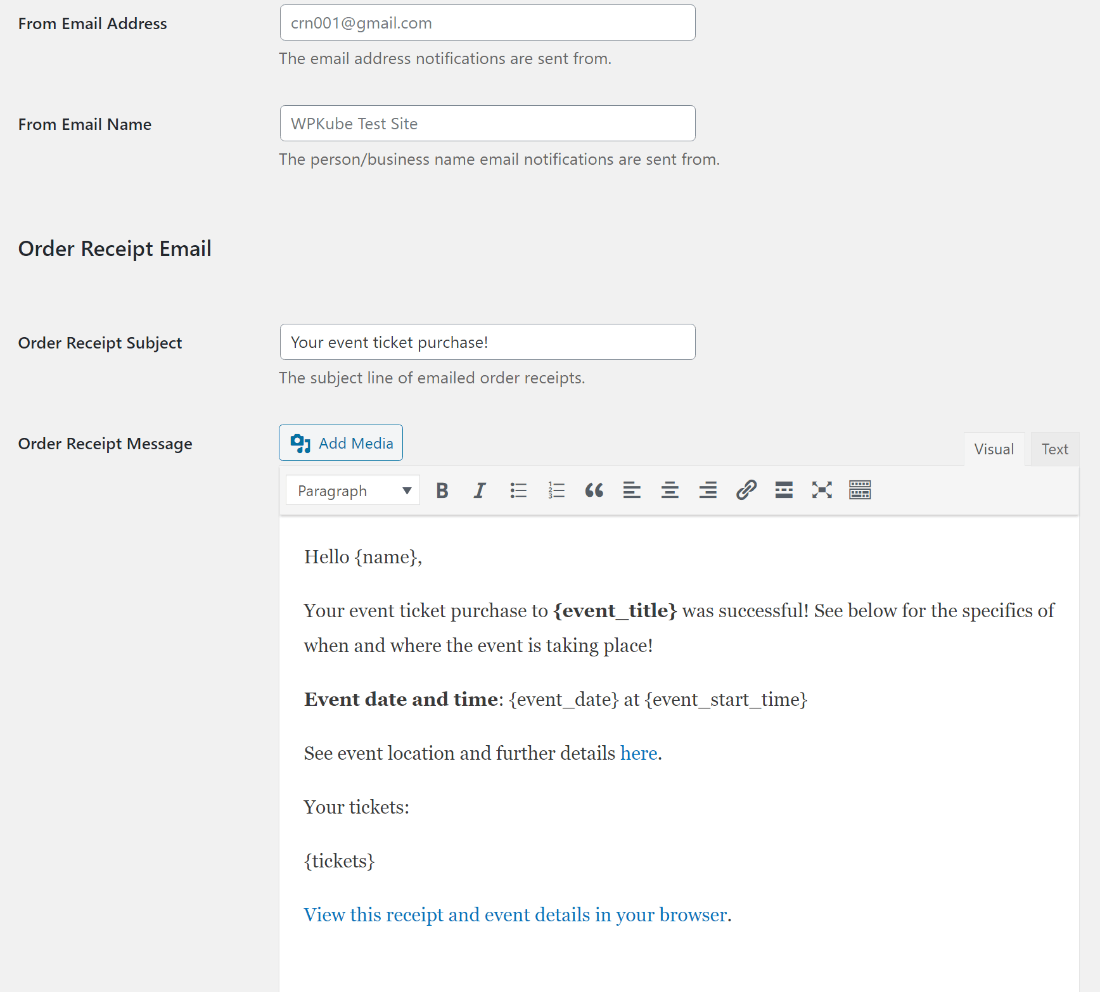Apply blockquote formatting

tap(594, 490)
